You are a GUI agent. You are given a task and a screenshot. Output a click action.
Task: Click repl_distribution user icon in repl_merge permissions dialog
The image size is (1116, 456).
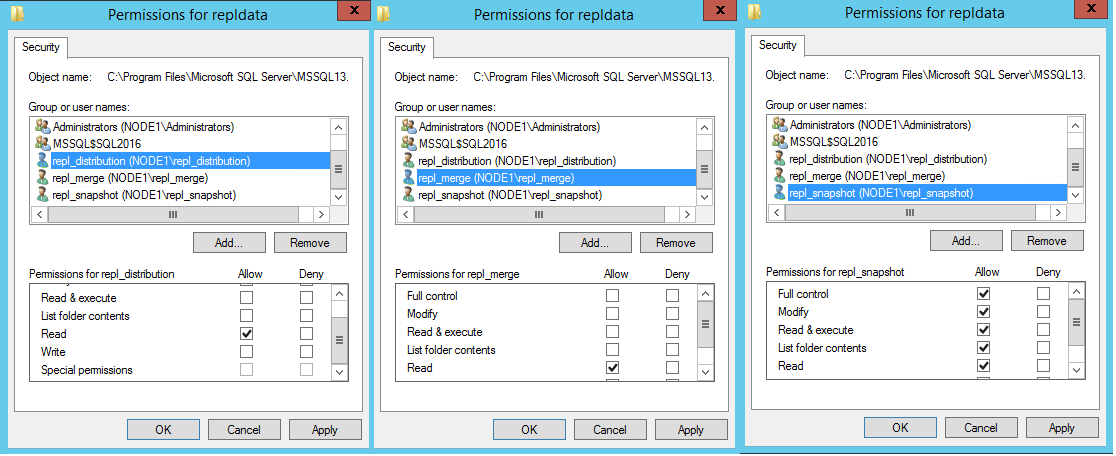(x=408, y=160)
